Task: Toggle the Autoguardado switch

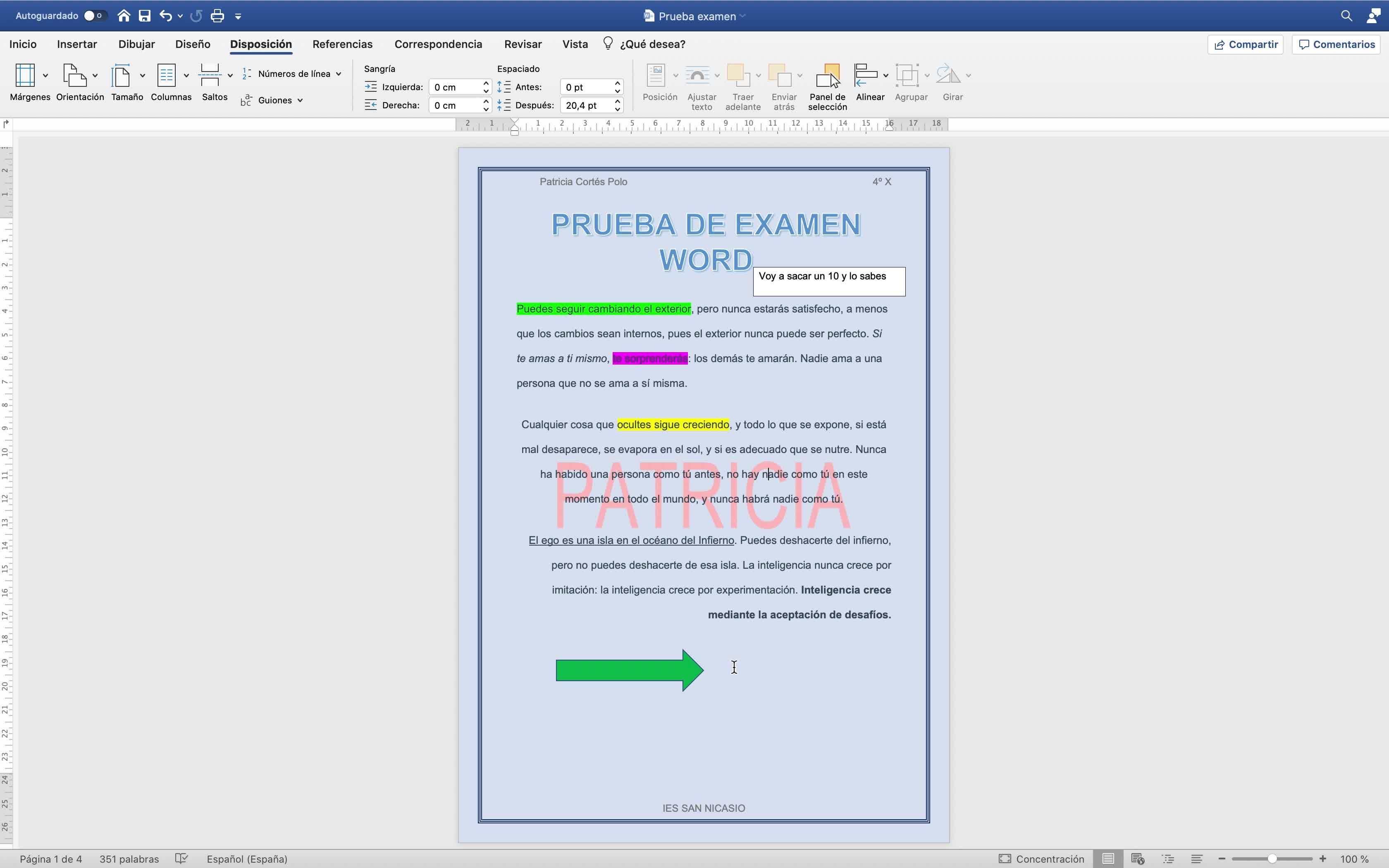Action: [x=94, y=16]
